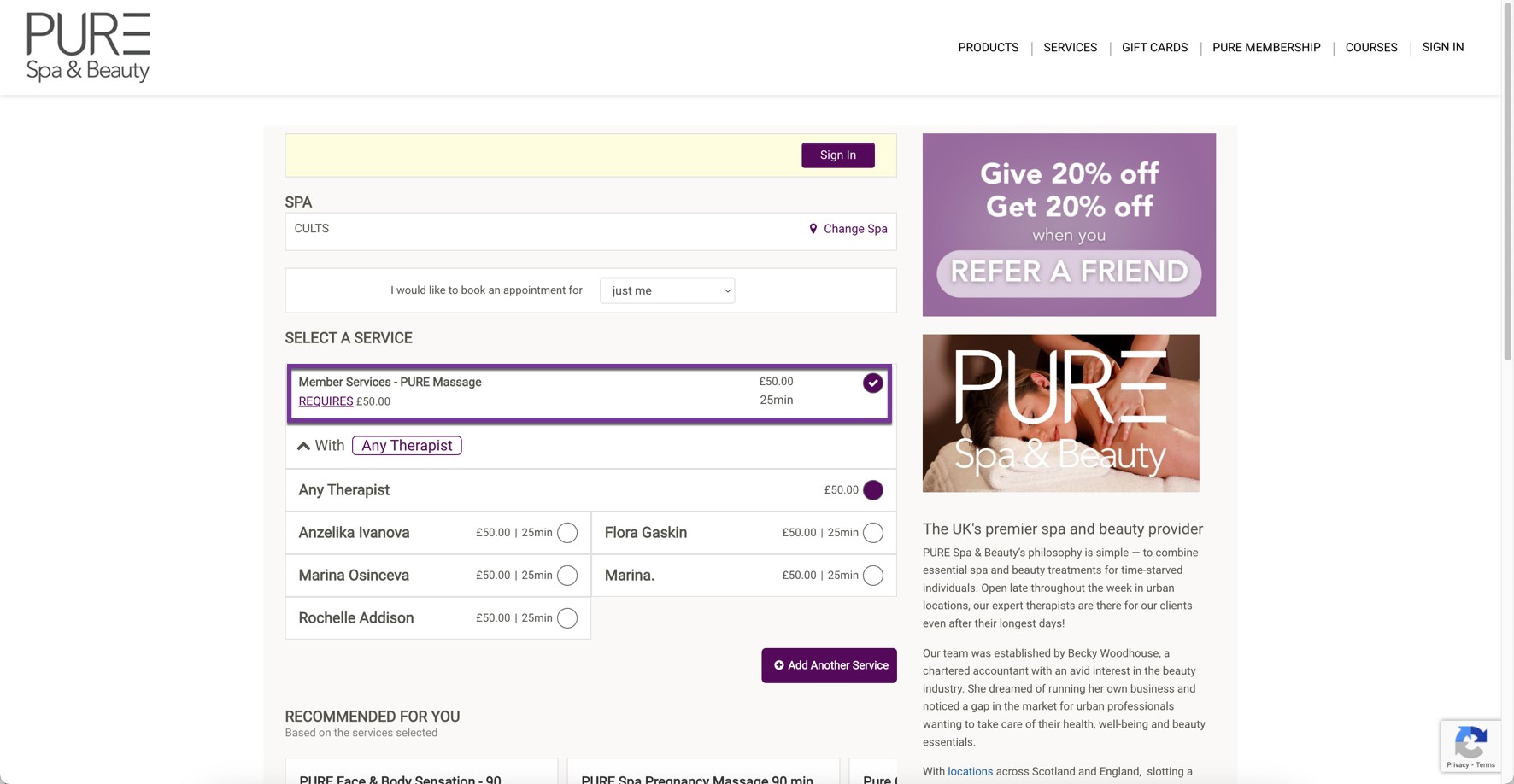Click the Refer a Friend banner
Screen dimensions: 1514x784
1069,225
